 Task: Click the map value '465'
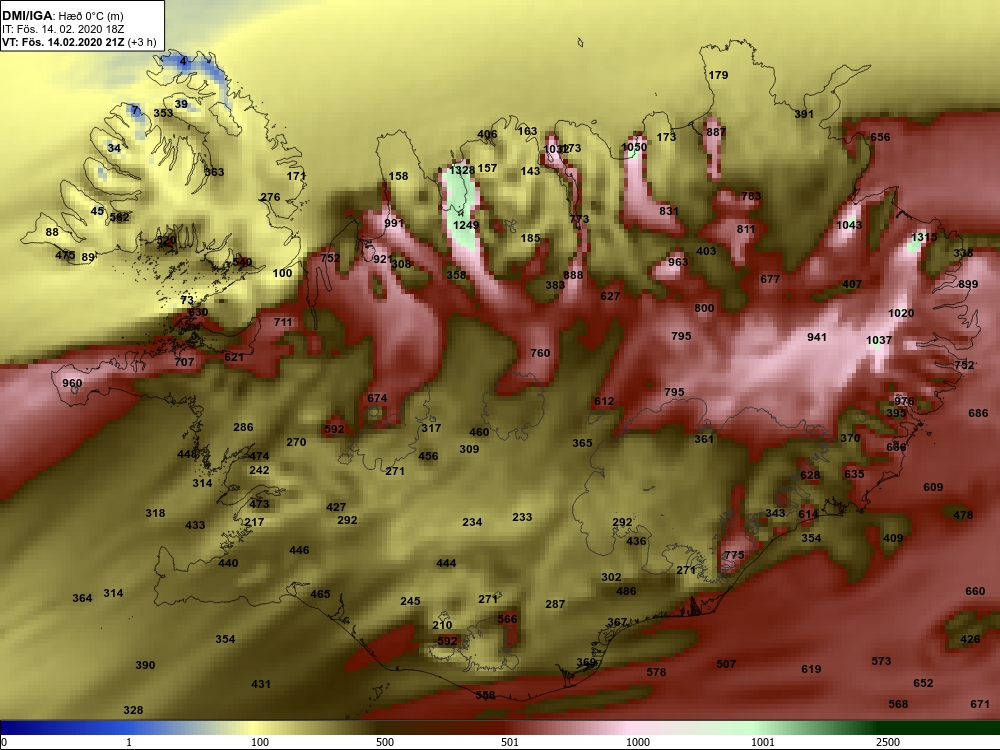pyautogui.click(x=320, y=594)
